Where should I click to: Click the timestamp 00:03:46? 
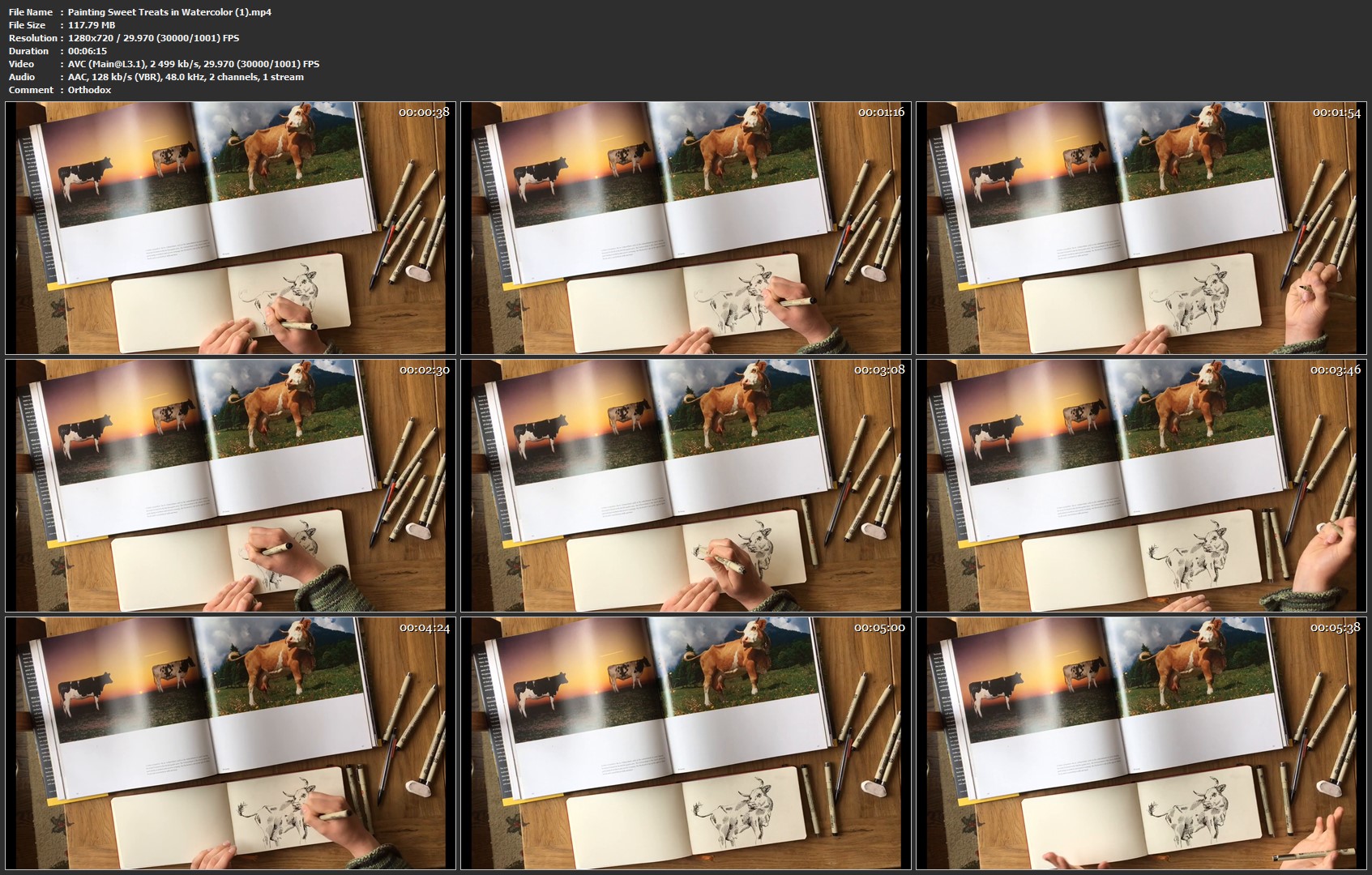(x=1336, y=369)
